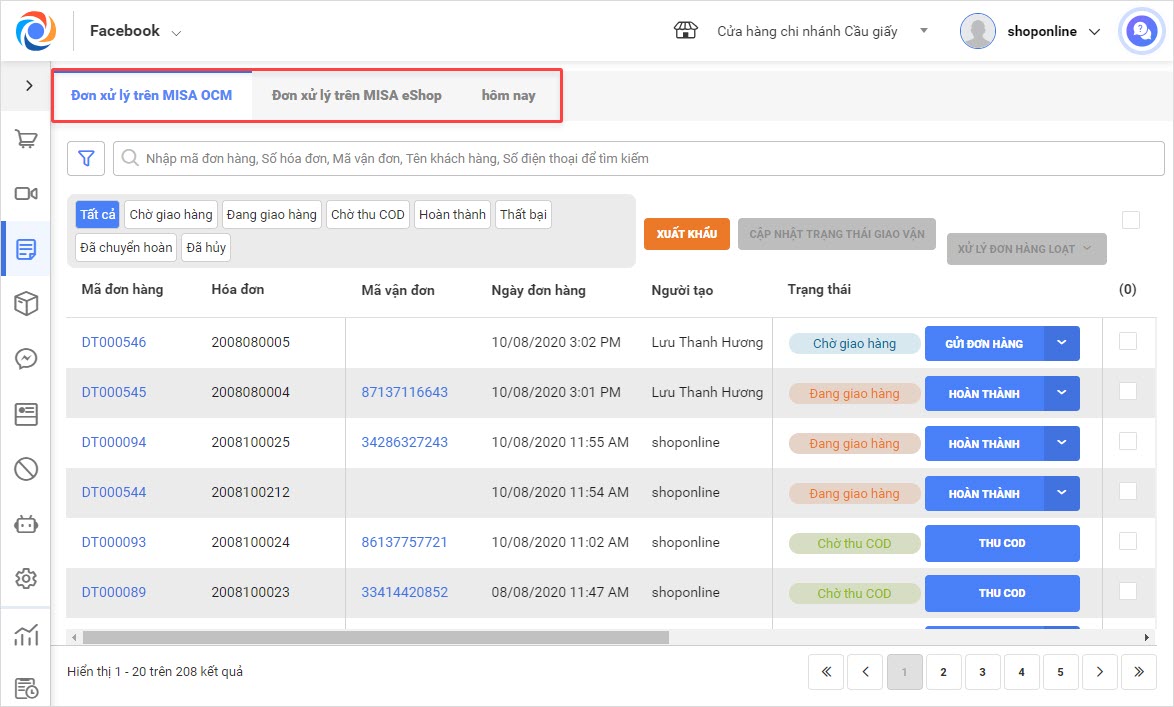Open the settings gear sidebar icon
Image resolution: width=1174 pixels, height=707 pixels.
click(x=26, y=578)
